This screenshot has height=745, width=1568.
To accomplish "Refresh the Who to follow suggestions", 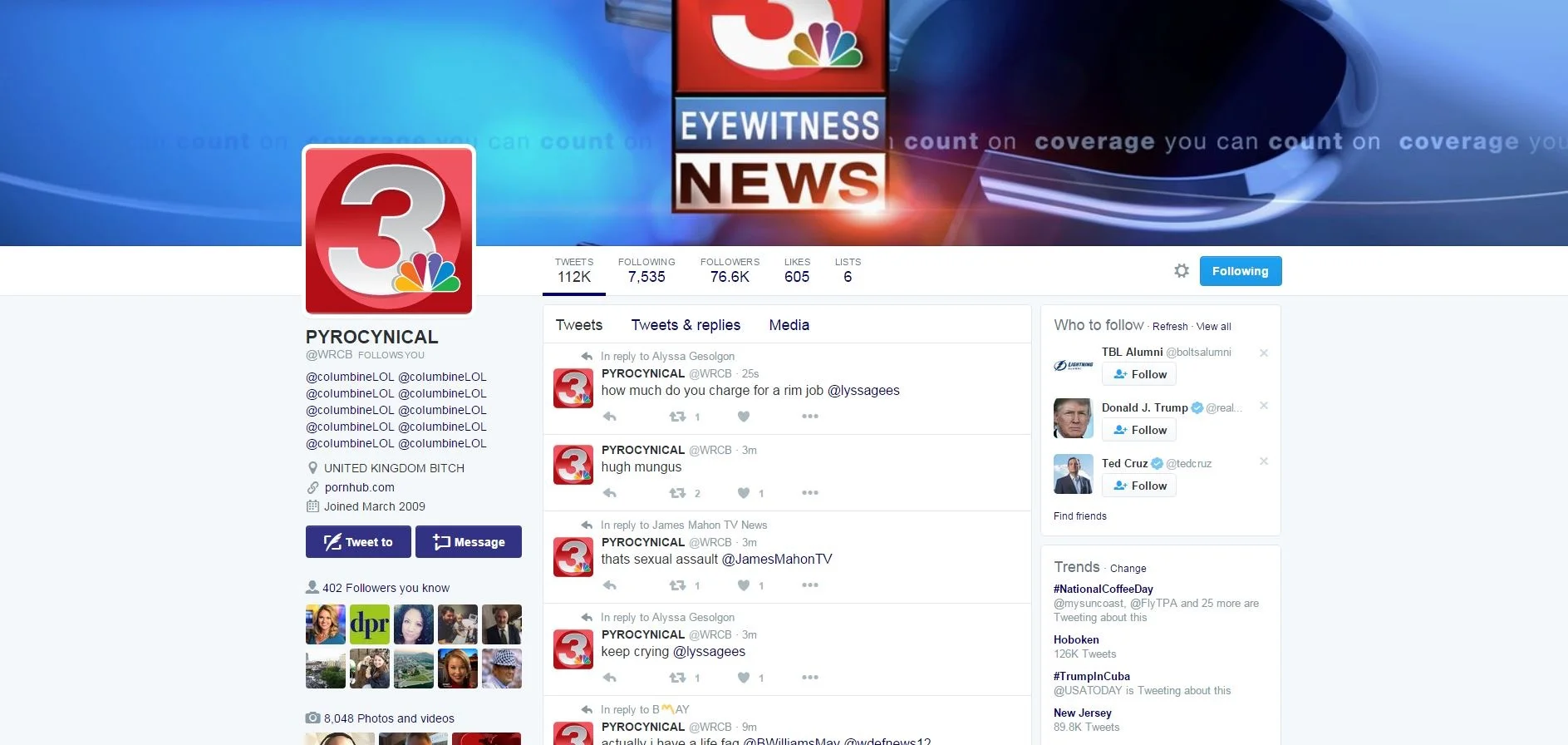I will (x=1170, y=327).
